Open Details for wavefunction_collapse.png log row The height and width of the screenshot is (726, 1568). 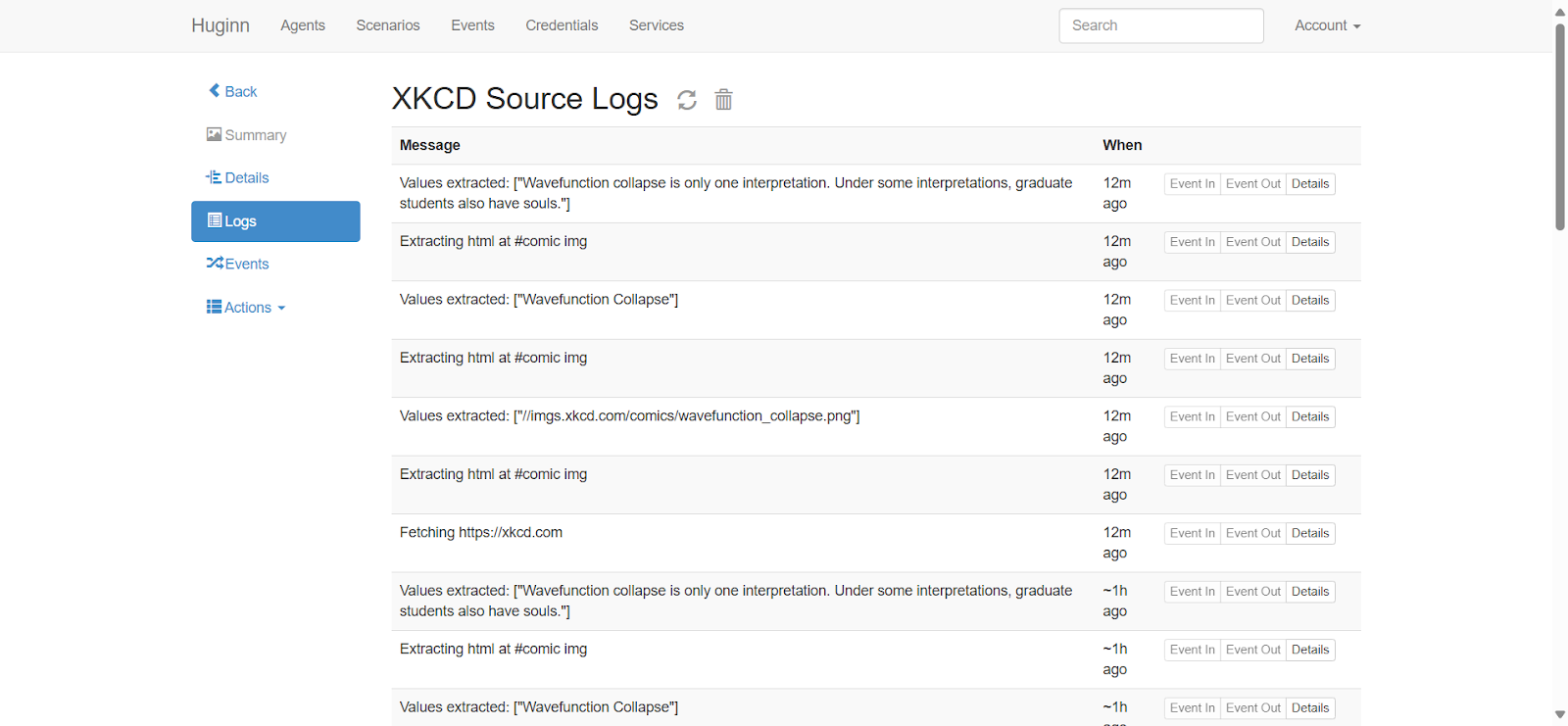[x=1310, y=417]
